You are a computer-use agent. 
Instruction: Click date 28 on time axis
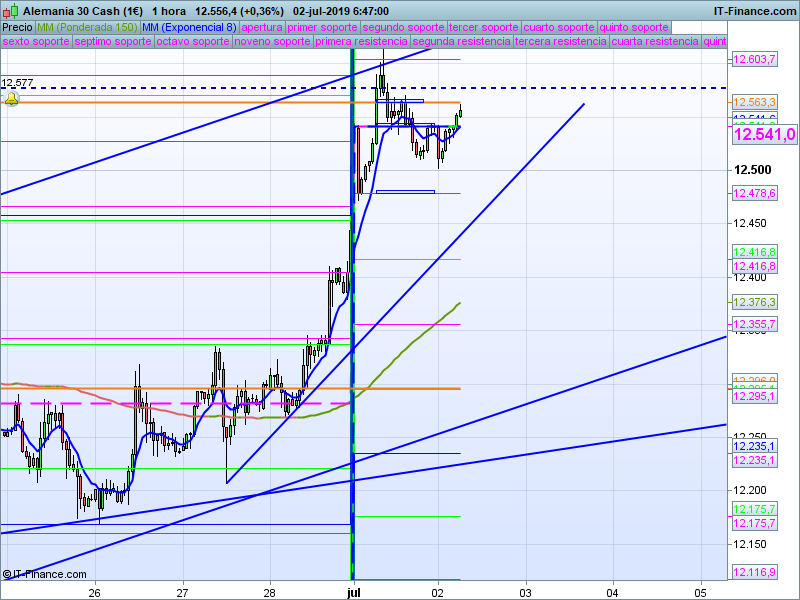pyautogui.click(x=269, y=593)
